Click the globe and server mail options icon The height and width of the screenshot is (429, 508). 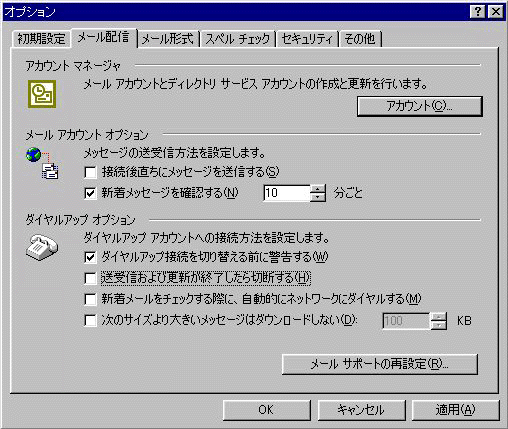42,163
